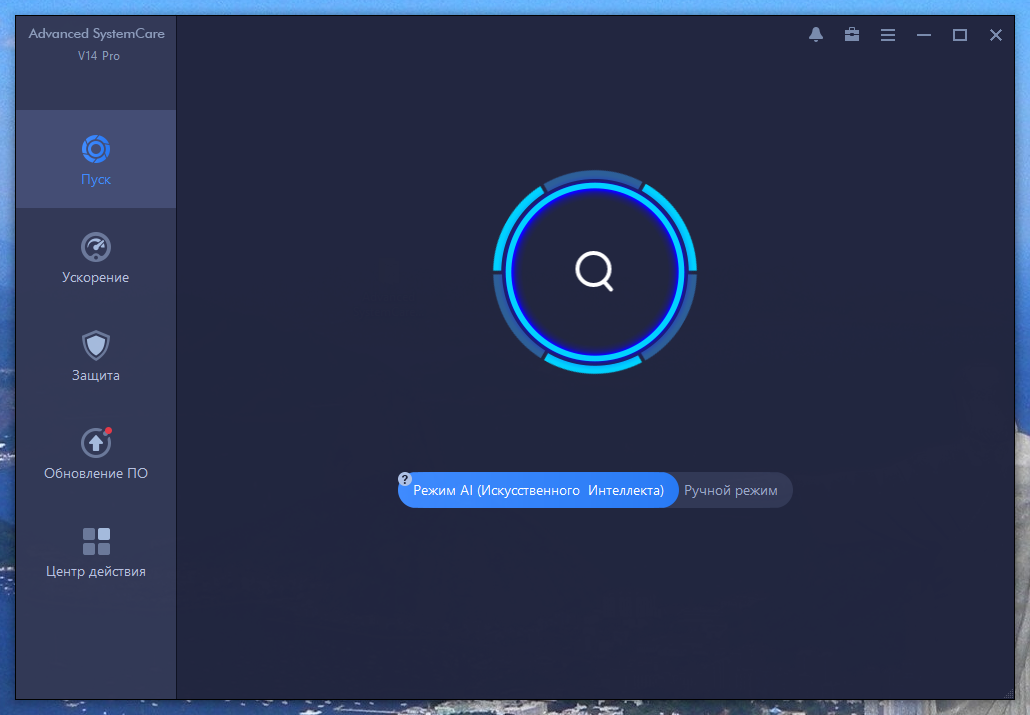Minimize the Advanced SystemCare window
Viewport: 1030px width, 715px height.
point(924,35)
